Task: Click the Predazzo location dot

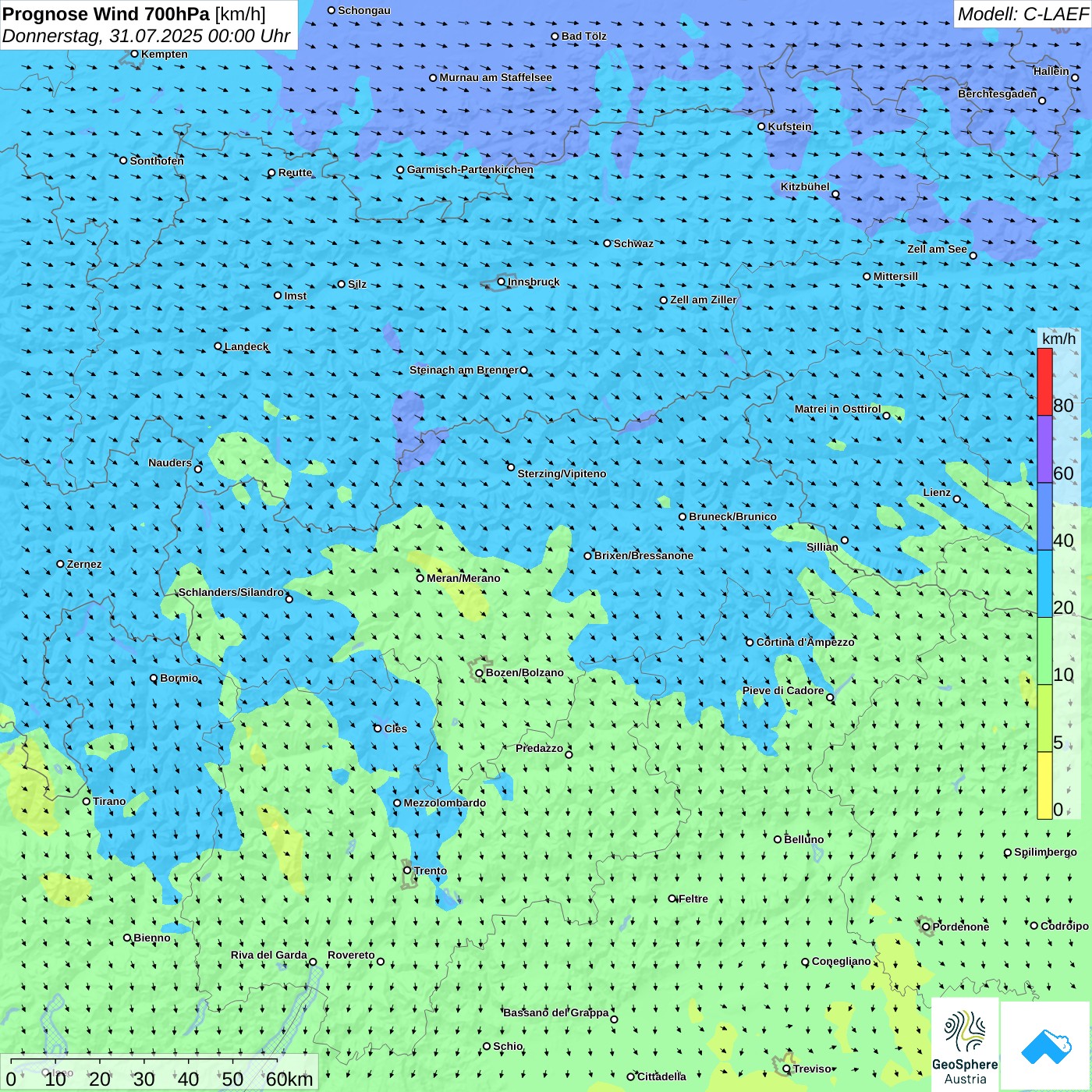Action: [x=569, y=754]
